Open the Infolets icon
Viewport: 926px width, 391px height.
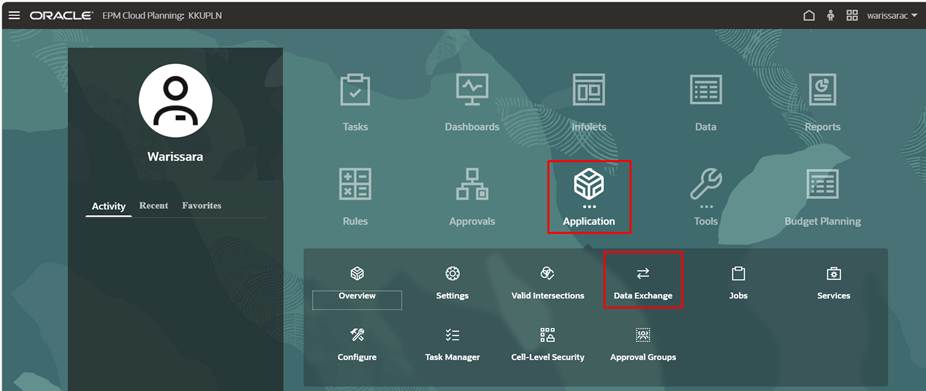pos(588,90)
